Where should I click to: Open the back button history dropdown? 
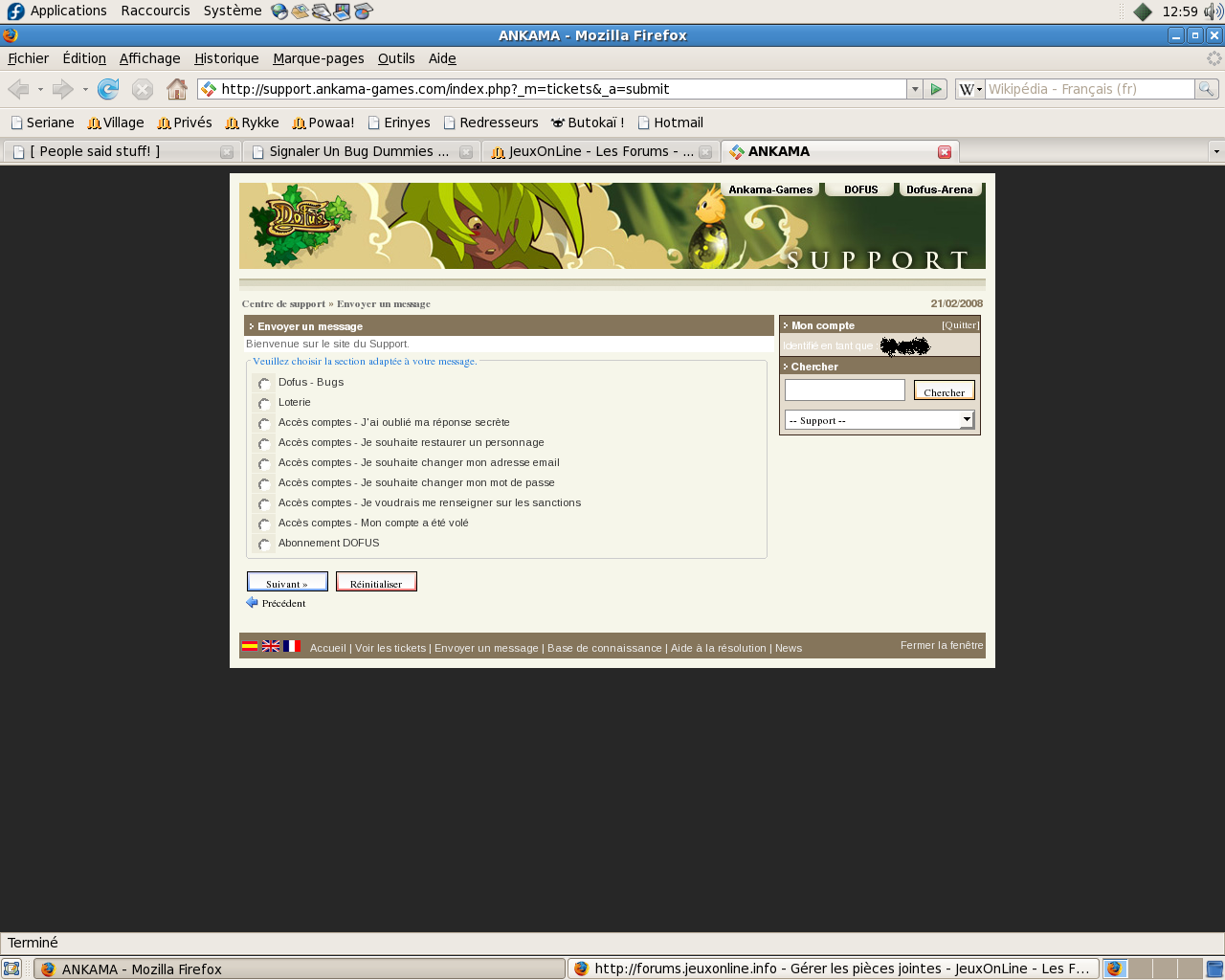pyautogui.click(x=40, y=89)
